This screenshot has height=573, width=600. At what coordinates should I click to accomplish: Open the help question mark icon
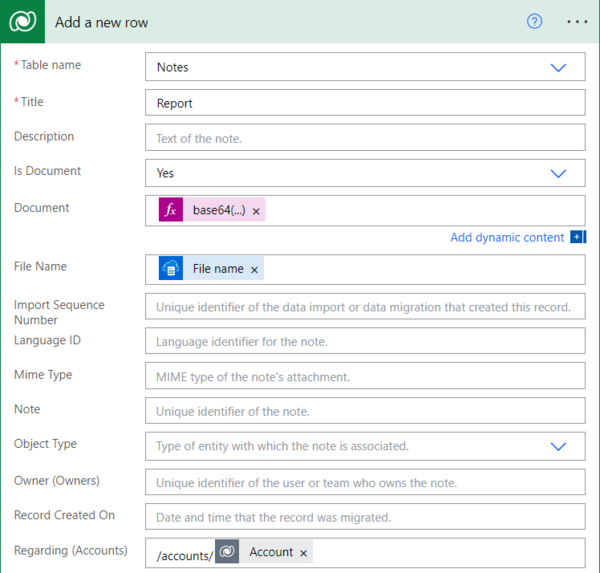(x=534, y=22)
